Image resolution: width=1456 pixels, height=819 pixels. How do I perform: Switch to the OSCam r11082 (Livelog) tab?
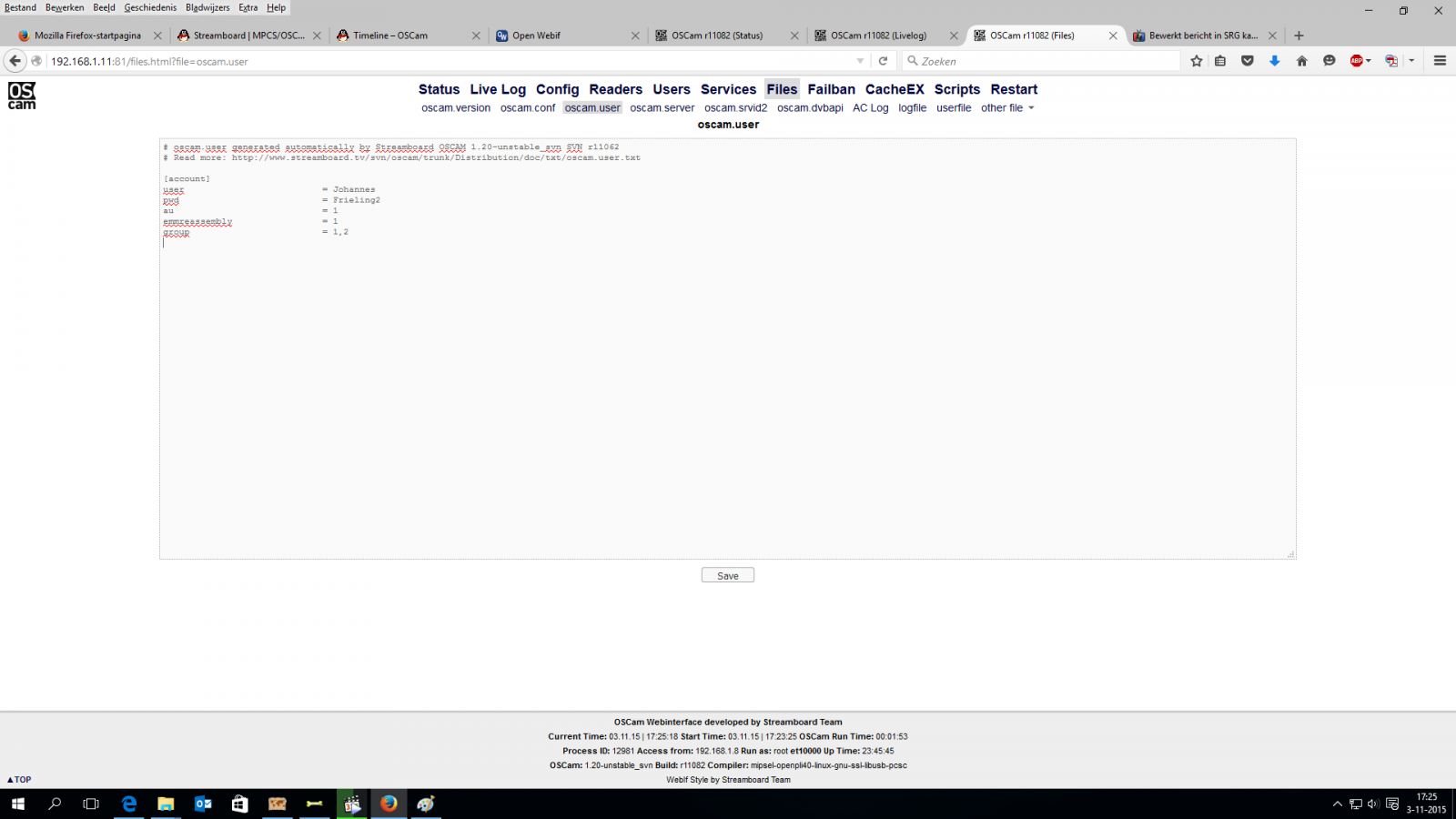[x=878, y=35]
